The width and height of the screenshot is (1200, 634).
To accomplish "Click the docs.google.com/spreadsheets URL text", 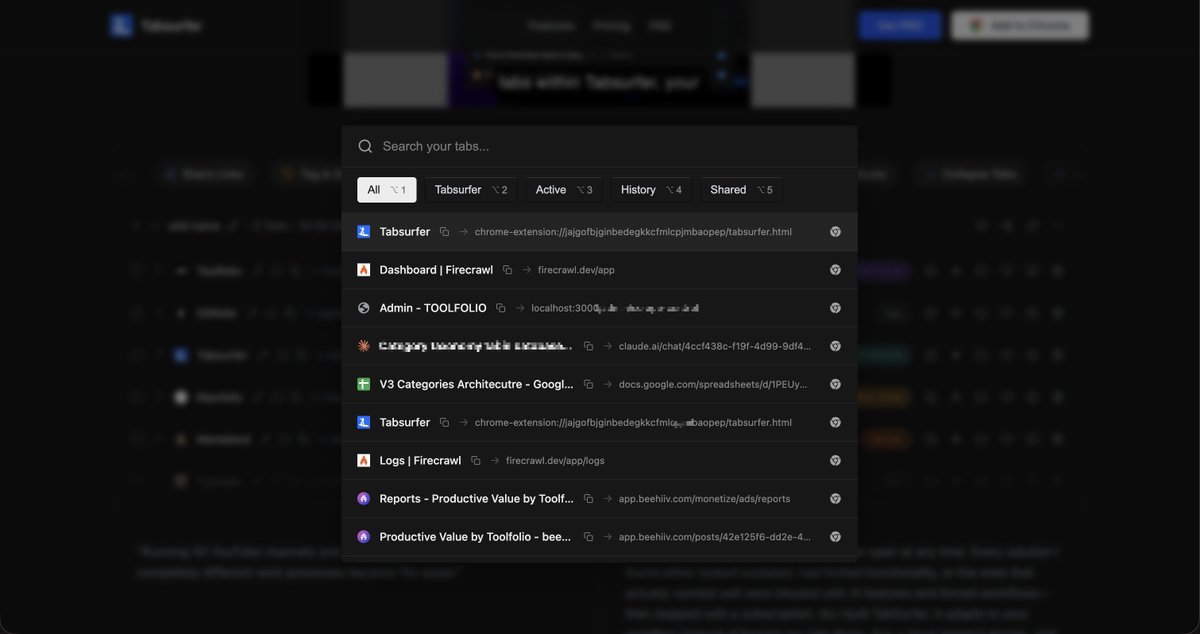I will 713,384.
